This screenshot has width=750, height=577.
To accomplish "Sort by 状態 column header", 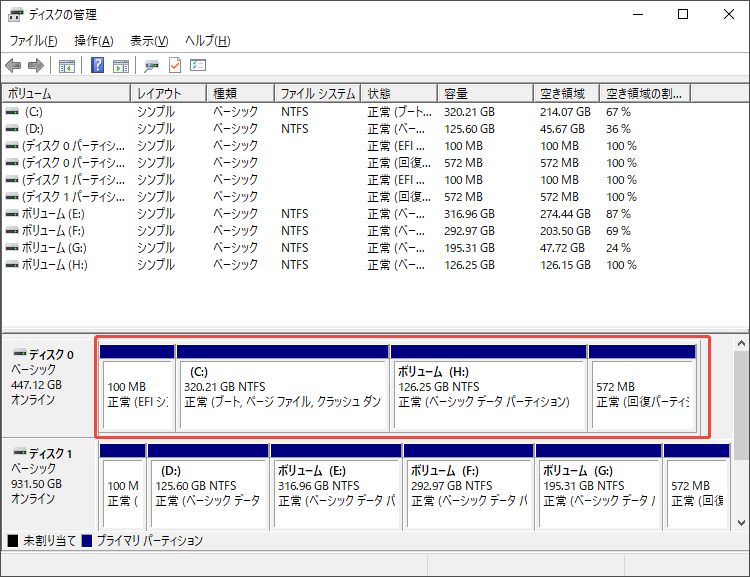I will 399,93.
